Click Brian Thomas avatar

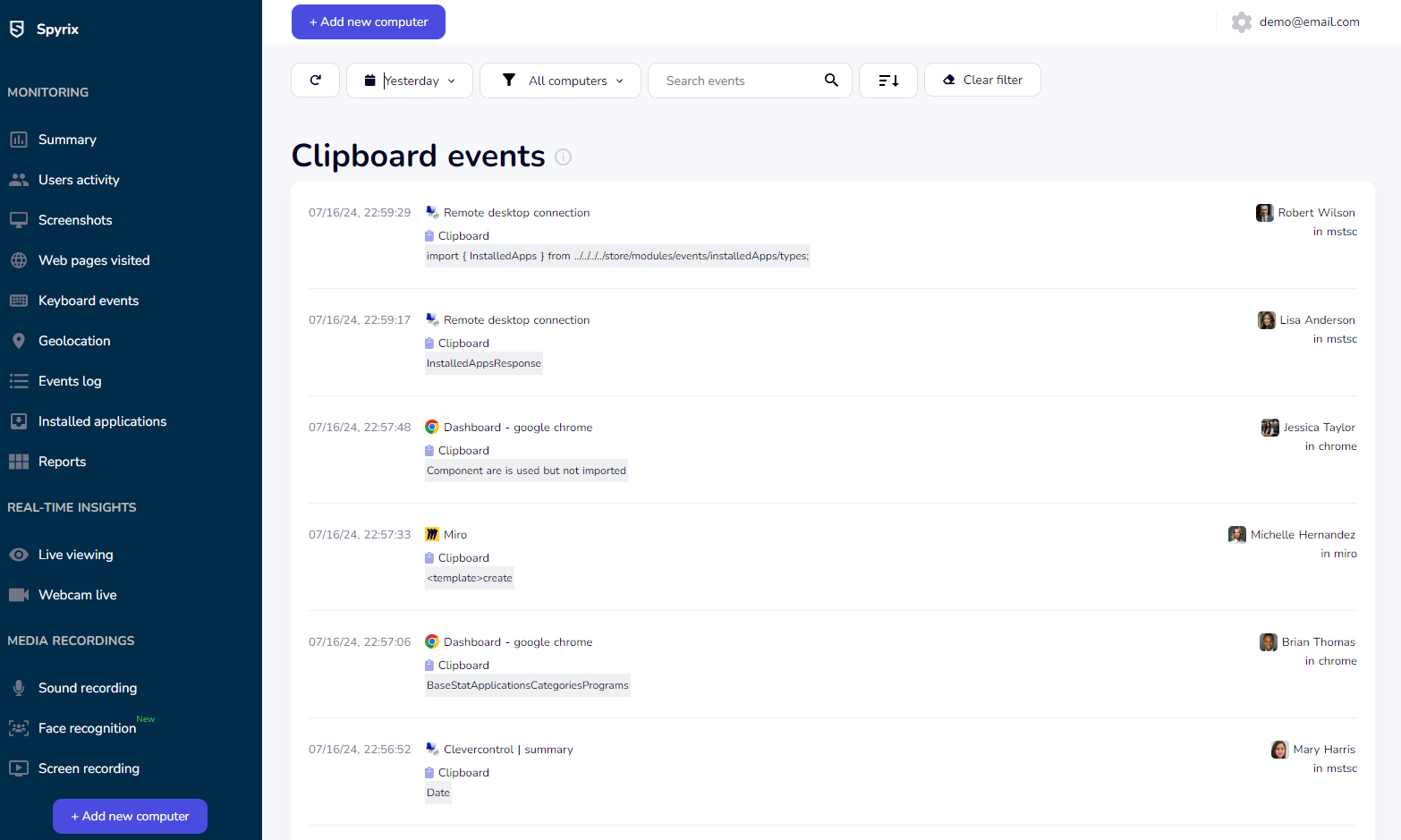coord(1268,642)
